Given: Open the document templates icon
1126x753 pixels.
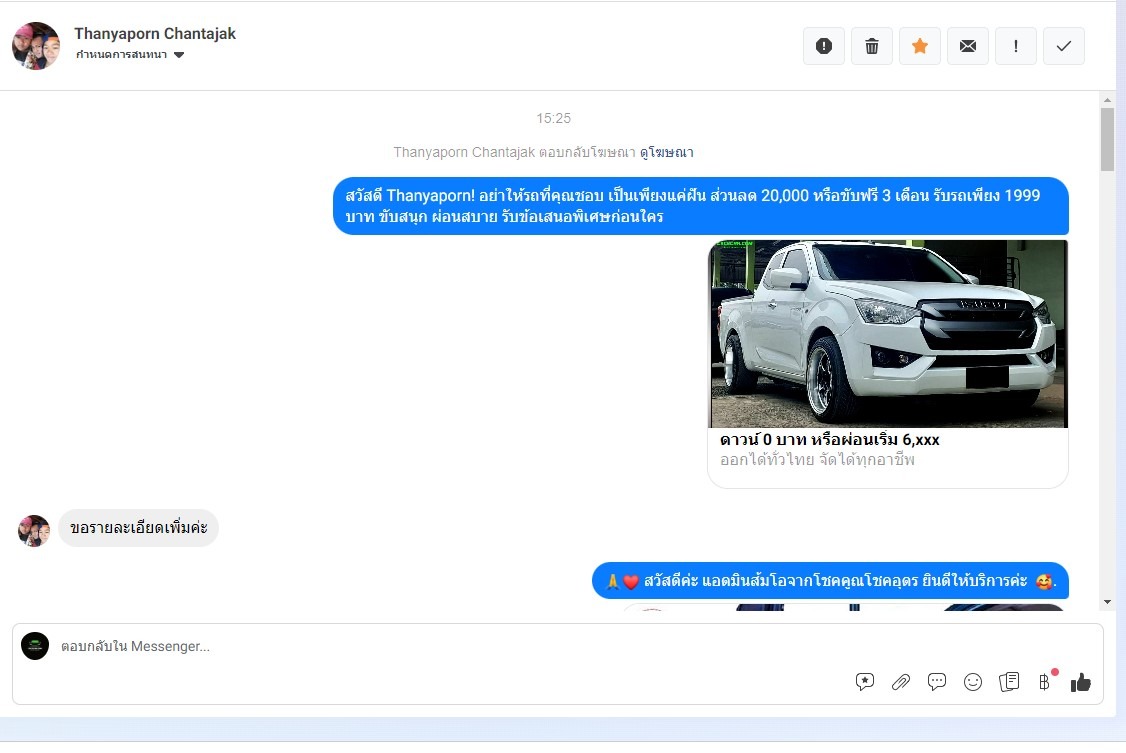Looking at the screenshot, I should click(1009, 682).
